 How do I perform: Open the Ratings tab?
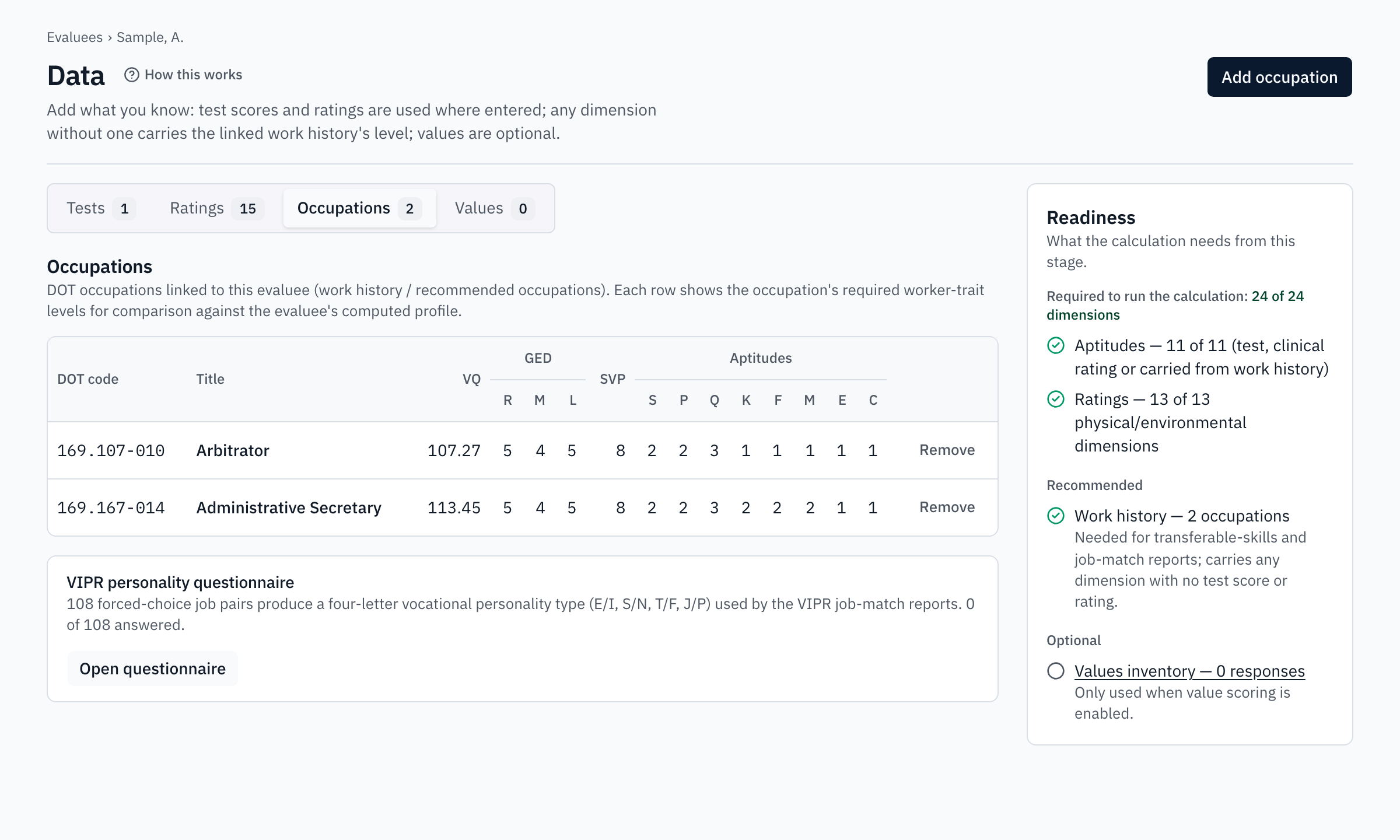point(216,208)
